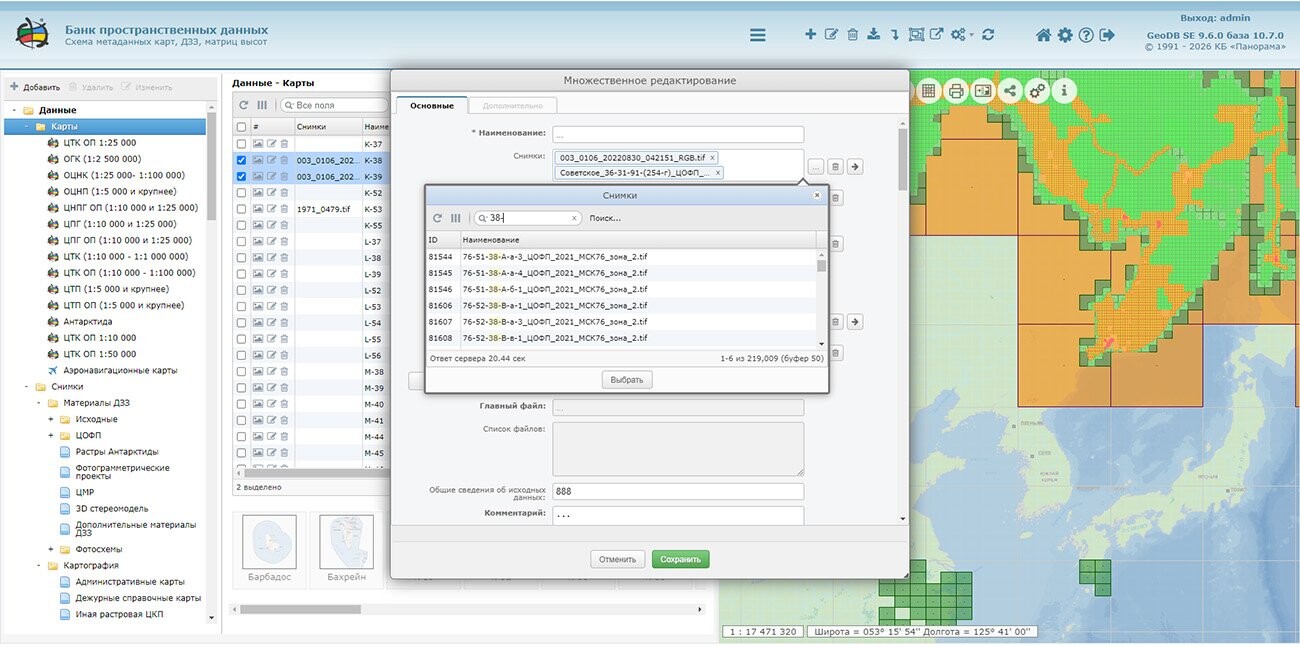Collapse the Материалы ДЗЗ tree node
This screenshot has height=647, width=1300.
click(38, 403)
